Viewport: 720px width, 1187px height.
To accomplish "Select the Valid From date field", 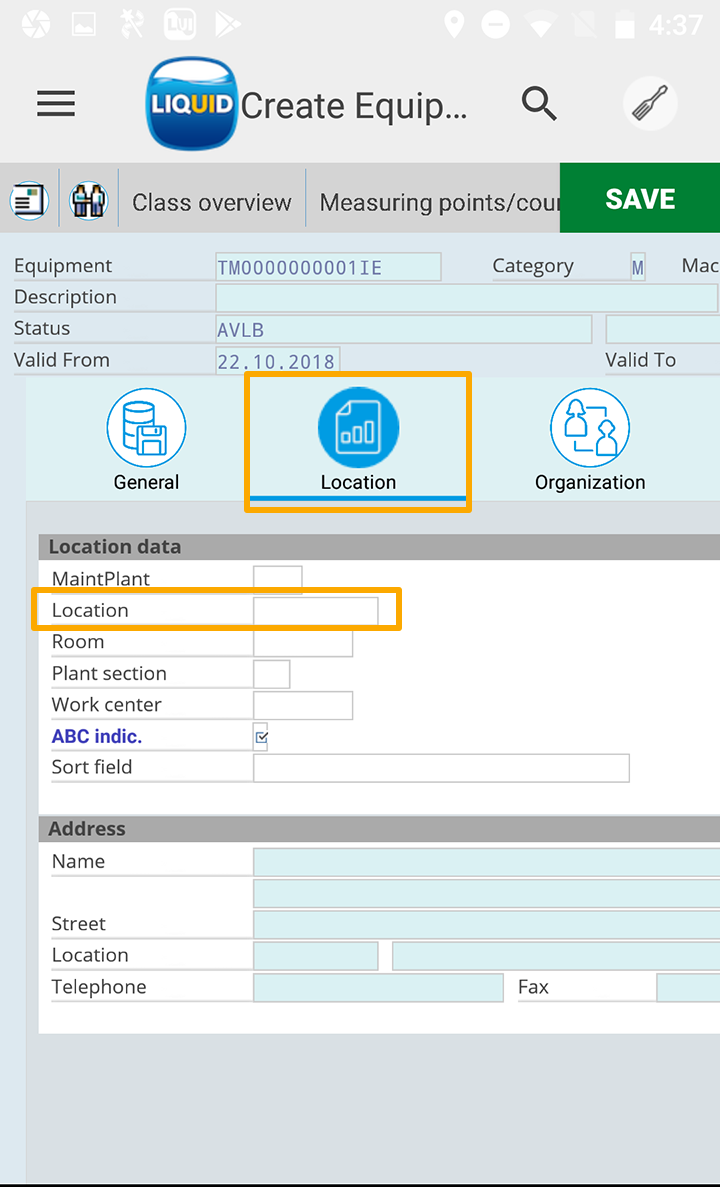I will tap(278, 361).
